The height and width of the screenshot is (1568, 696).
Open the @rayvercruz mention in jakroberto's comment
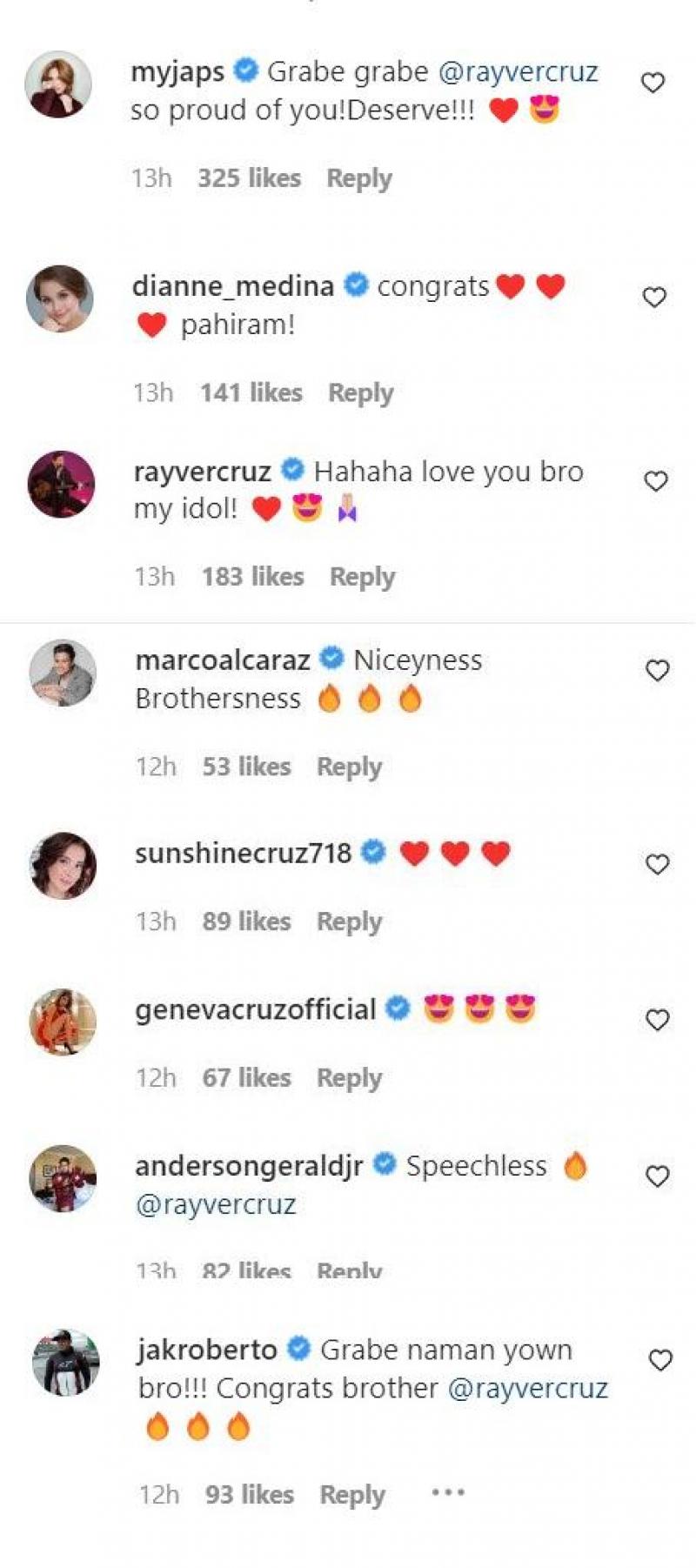pyautogui.click(x=527, y=1388)
